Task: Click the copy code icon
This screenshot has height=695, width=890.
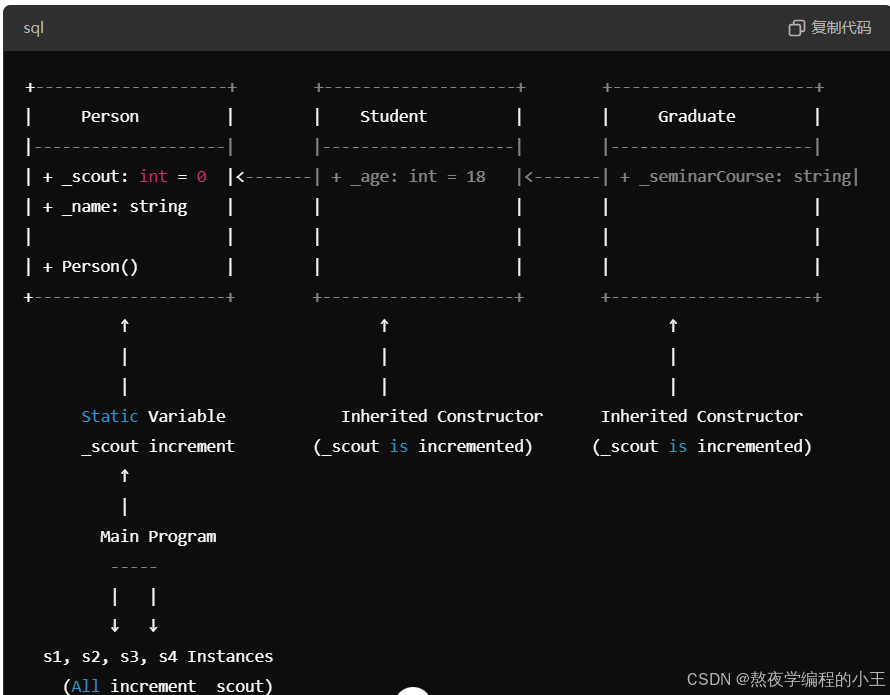Action: (796, 28)
